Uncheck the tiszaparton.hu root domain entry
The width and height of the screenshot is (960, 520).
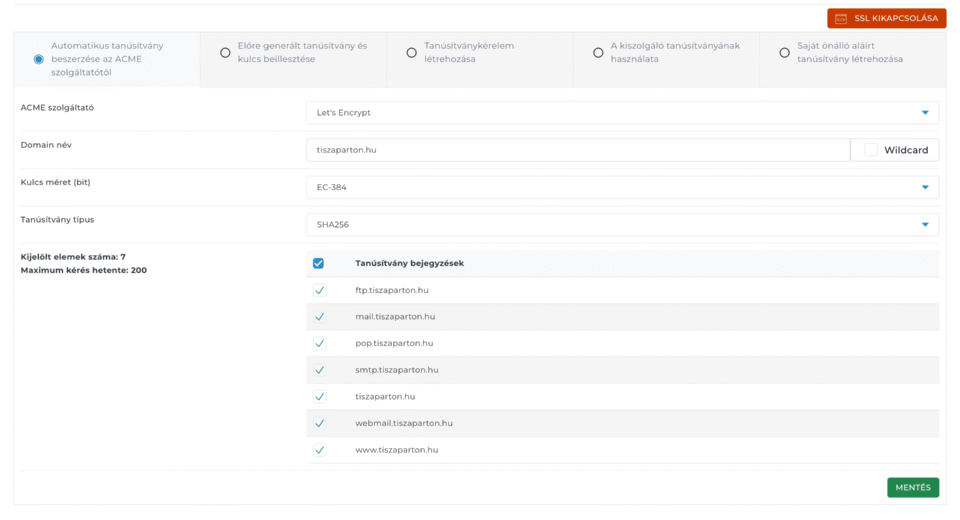coord(319,397)
